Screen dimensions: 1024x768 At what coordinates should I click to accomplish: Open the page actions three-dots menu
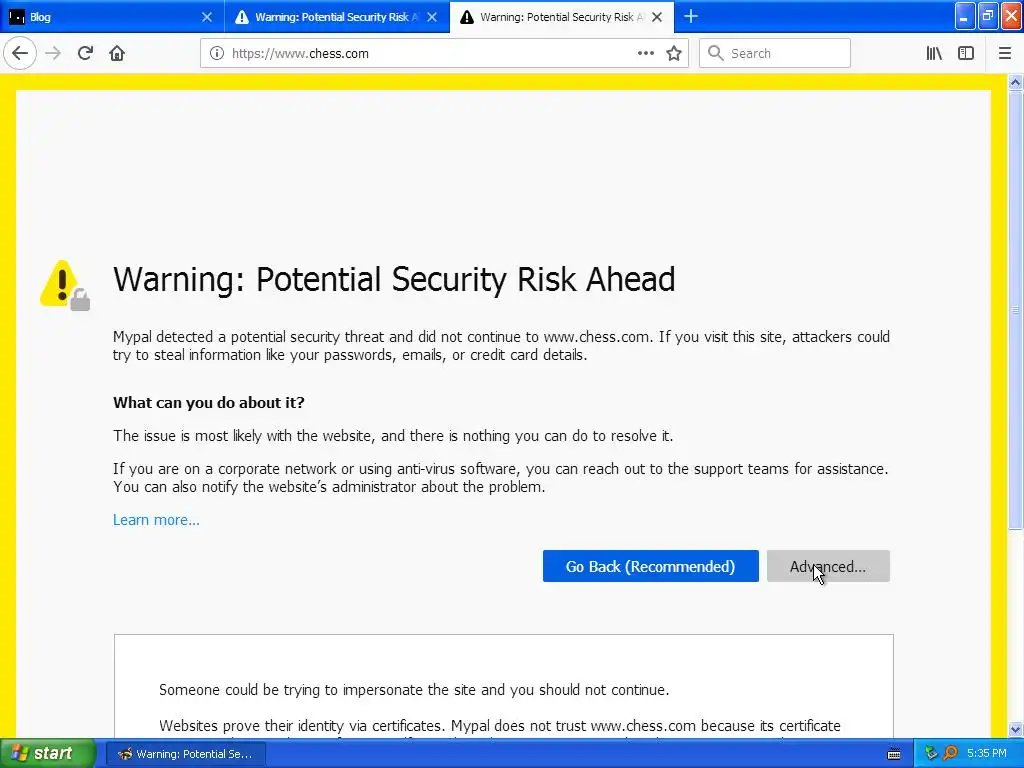645,54
